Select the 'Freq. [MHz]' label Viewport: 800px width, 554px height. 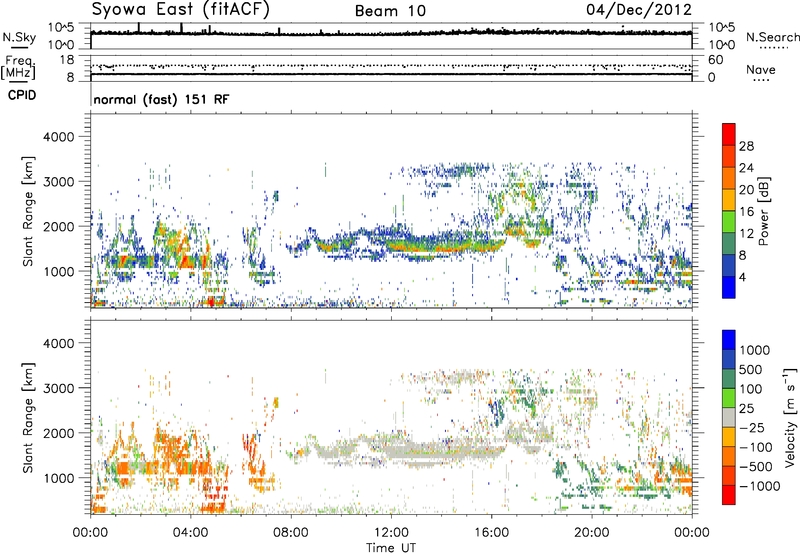(x=19, y=67)
